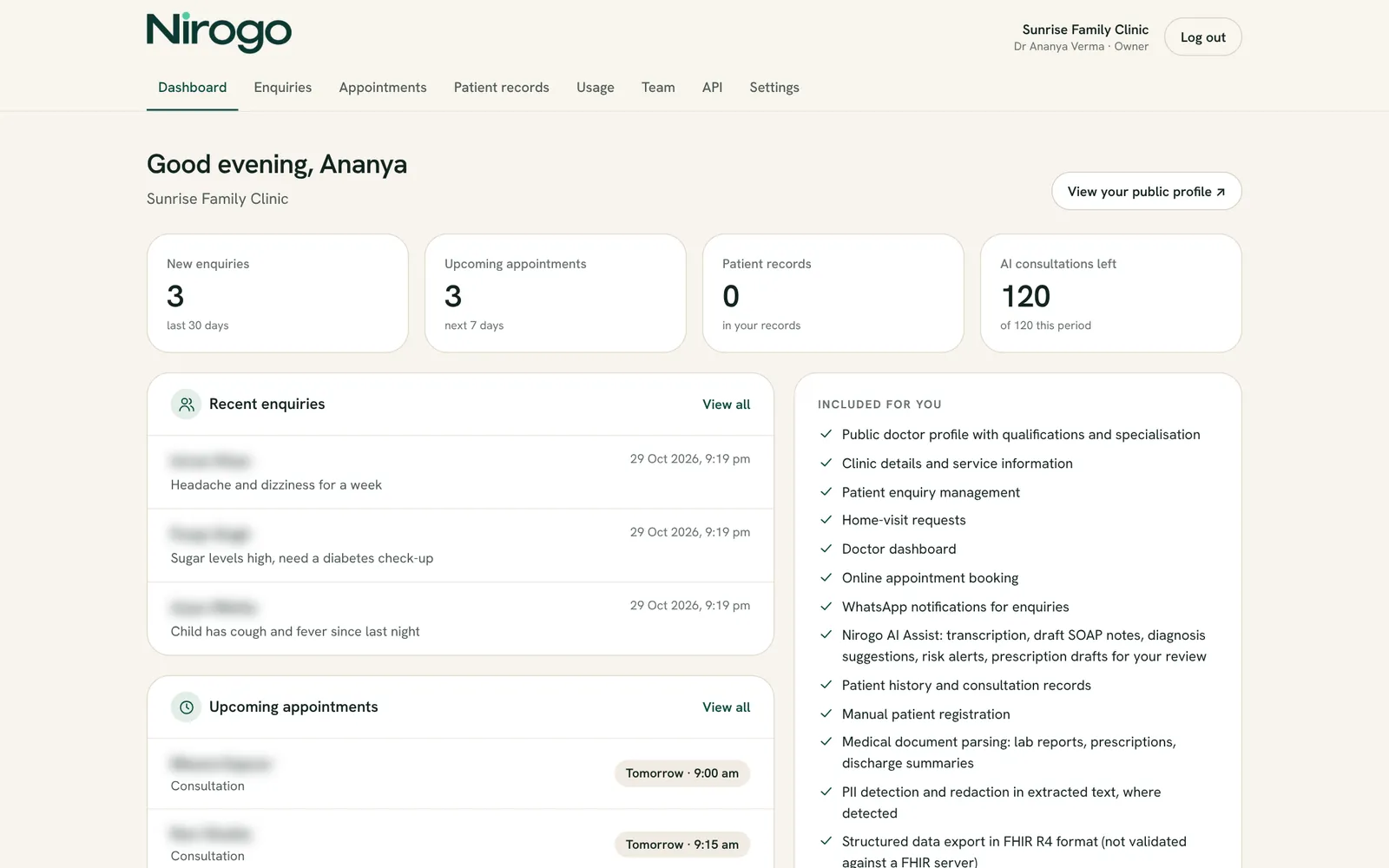Image resolution: width=1389 pixels, height=868 pixels.
Task: Open View your public profile
Action: coord(1147,191)
